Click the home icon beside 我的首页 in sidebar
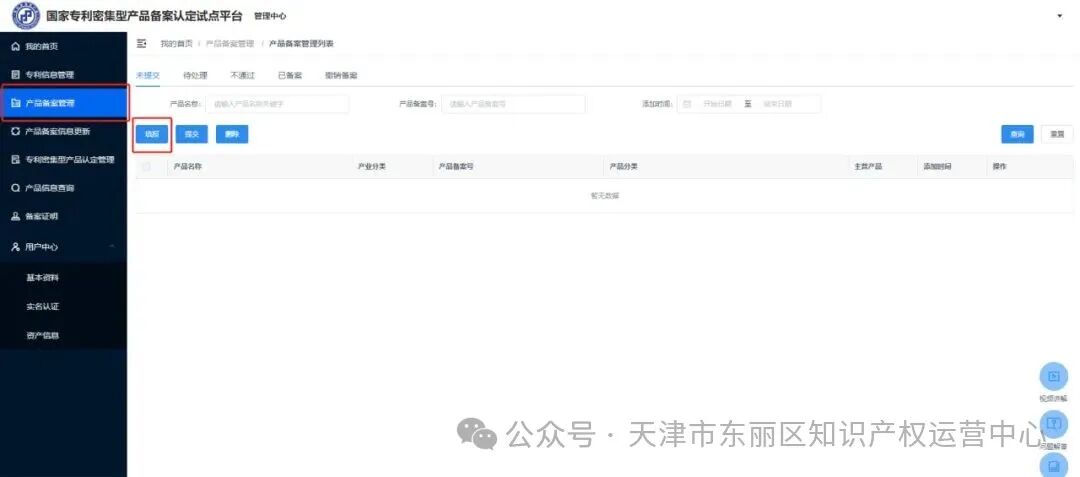This screenshot has width=1080, height=477. pos(16,46)
